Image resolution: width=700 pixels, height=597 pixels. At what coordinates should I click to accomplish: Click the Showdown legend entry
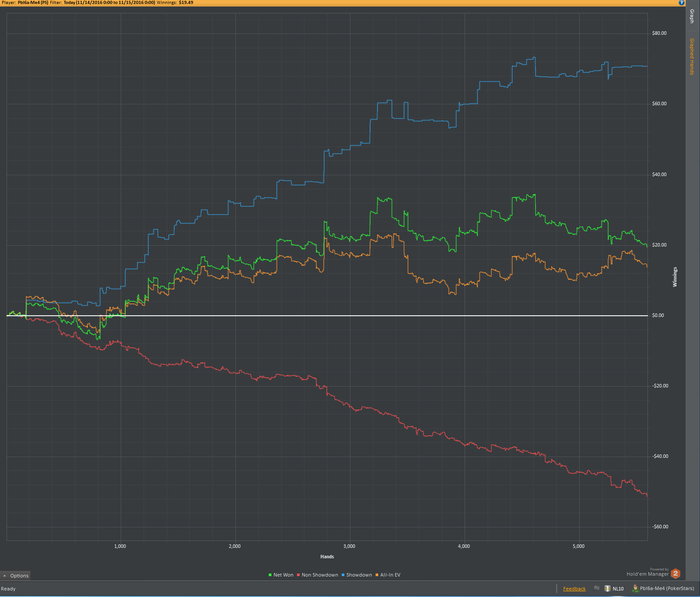coord(357,575)
